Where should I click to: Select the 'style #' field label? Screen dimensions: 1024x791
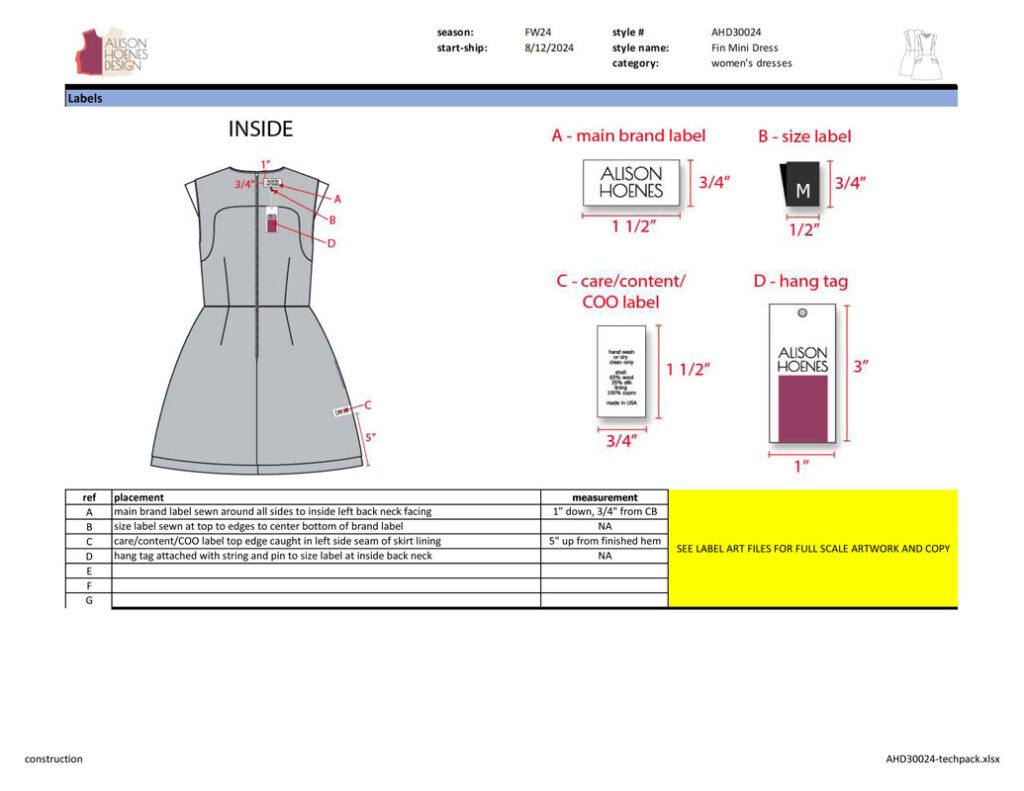coord(628,32)
